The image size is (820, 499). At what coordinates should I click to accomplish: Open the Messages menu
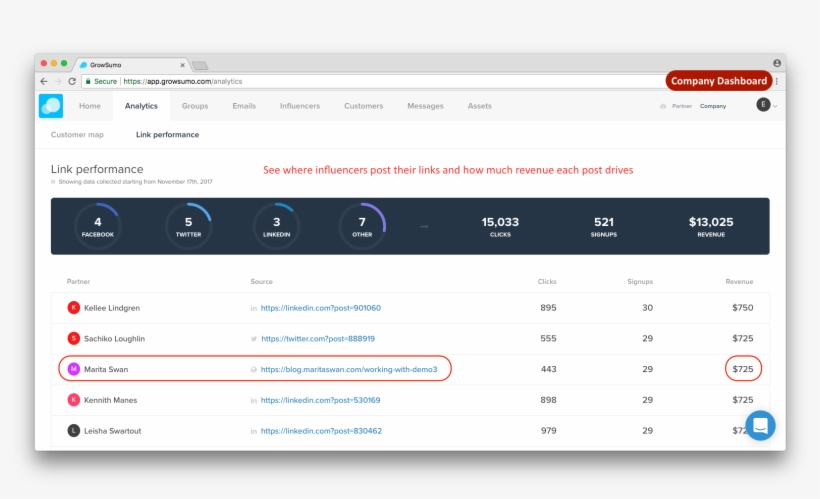coord(425,106)
